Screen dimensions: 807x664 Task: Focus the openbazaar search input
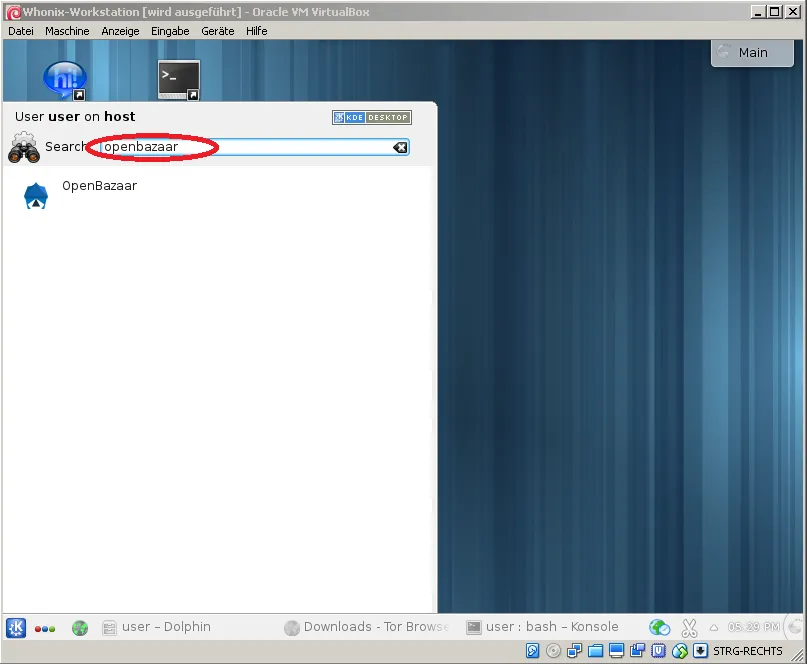click(x=255, y=147)
